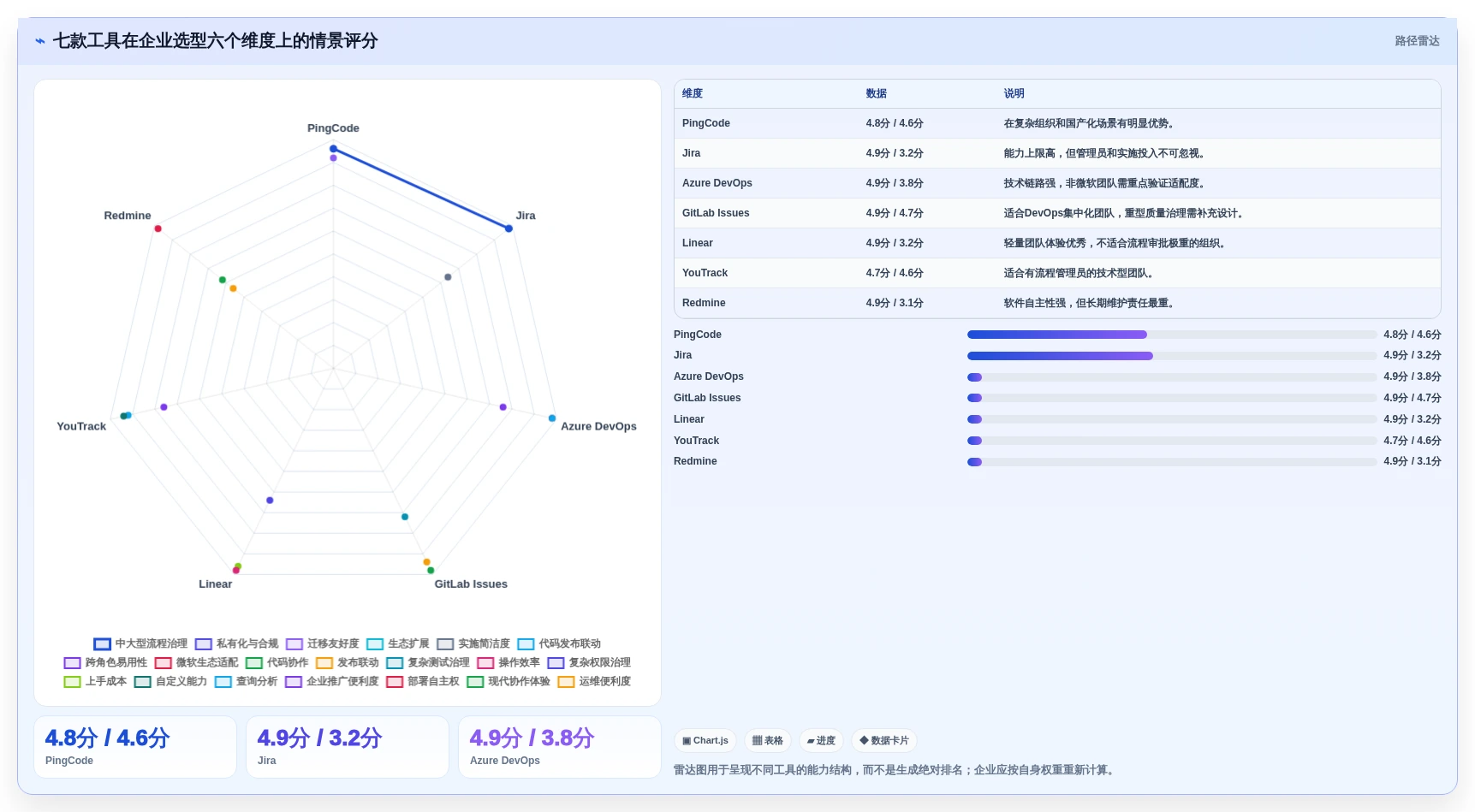Click the icon beside the page title

(40, 41)
